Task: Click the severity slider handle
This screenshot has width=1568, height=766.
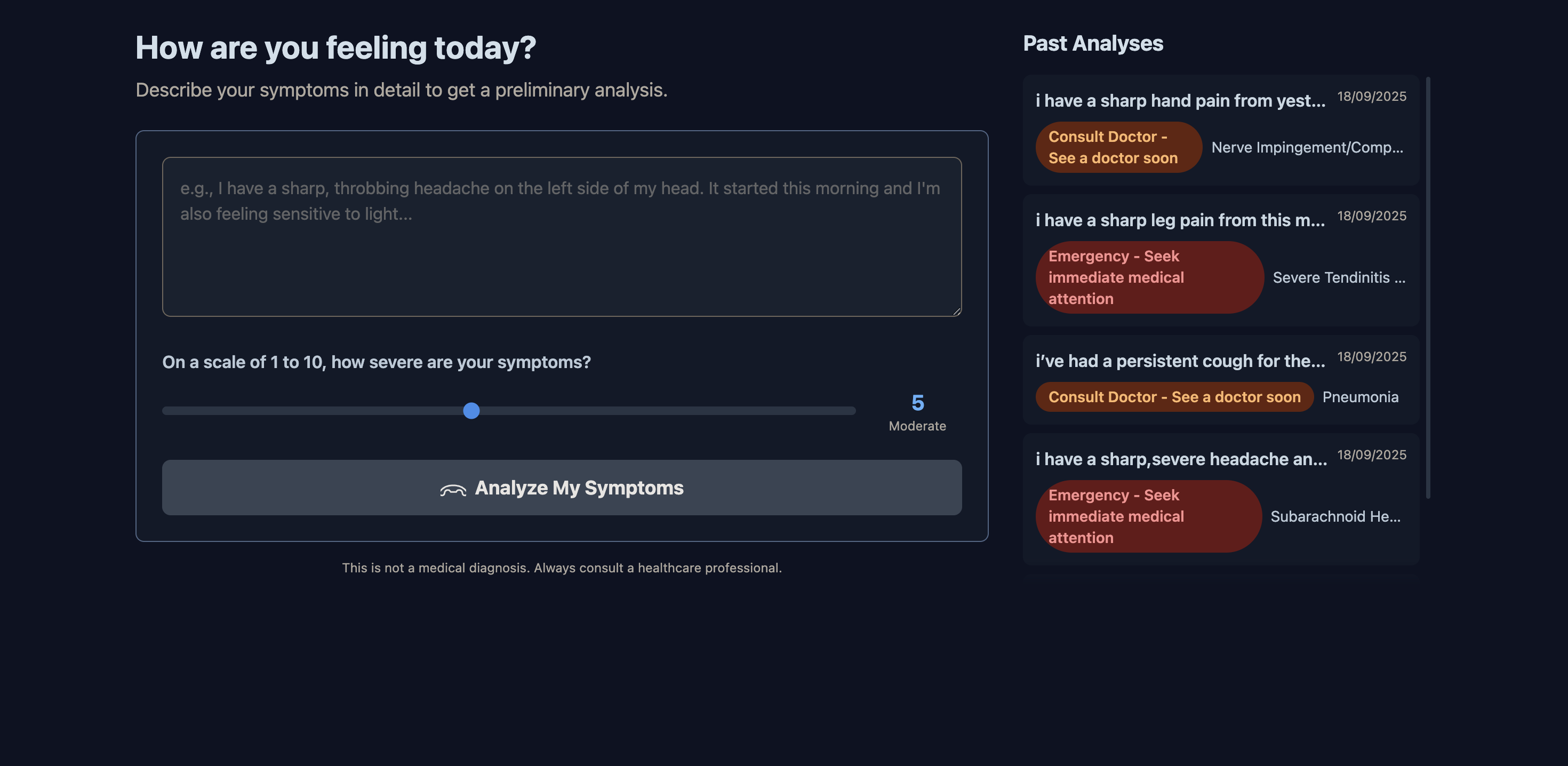Action: (x=471, y=410)
